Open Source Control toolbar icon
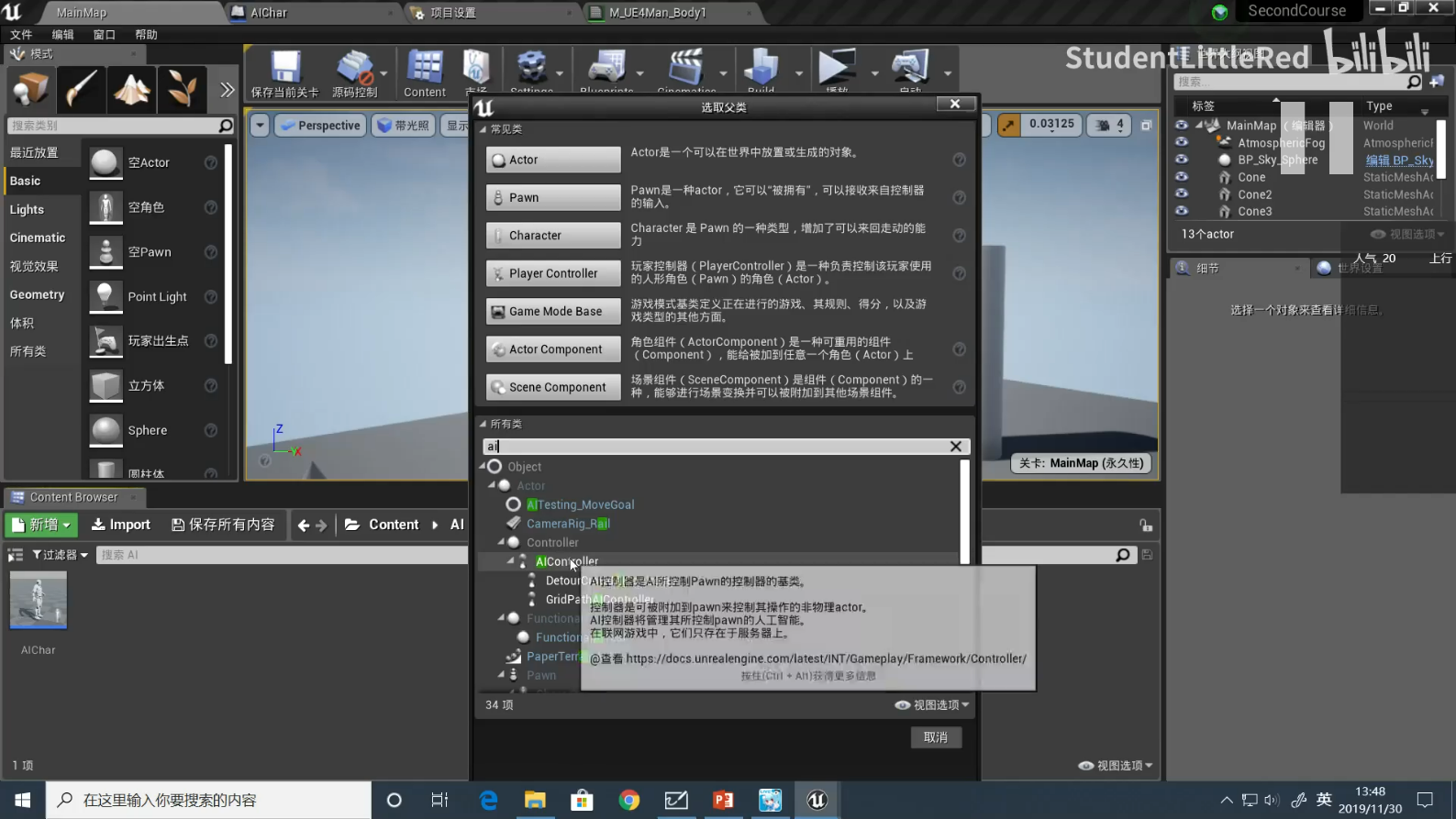1456x819 pixels. pos(355,67)
